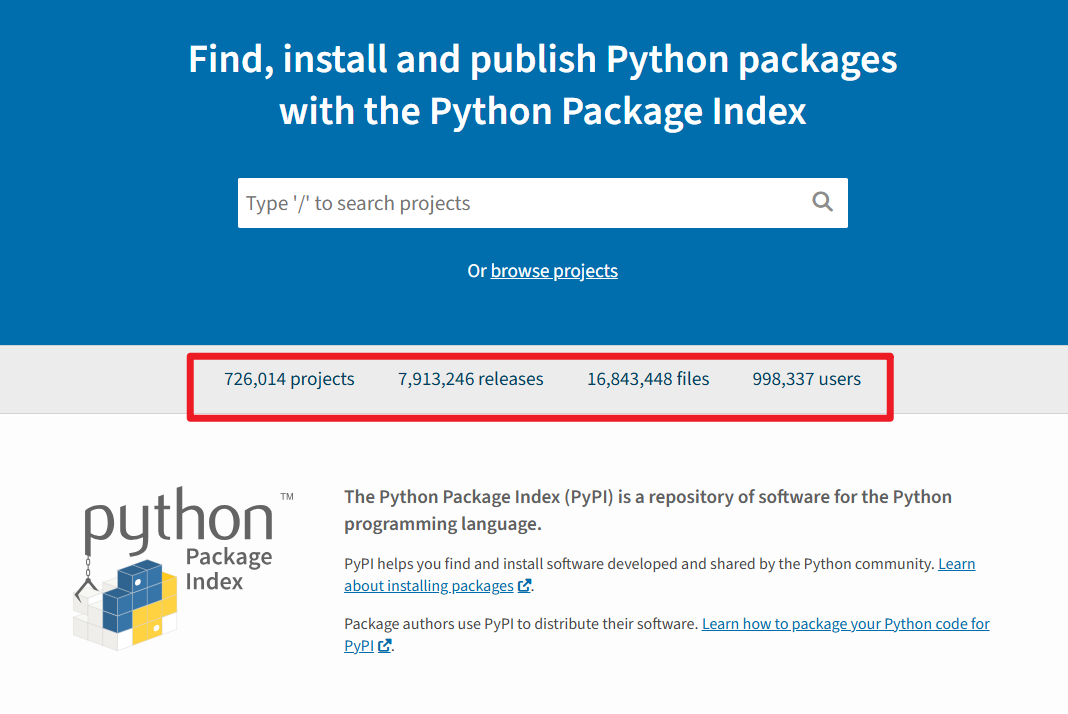Click the external link icon after 'PyPI'

click(384, 646)
